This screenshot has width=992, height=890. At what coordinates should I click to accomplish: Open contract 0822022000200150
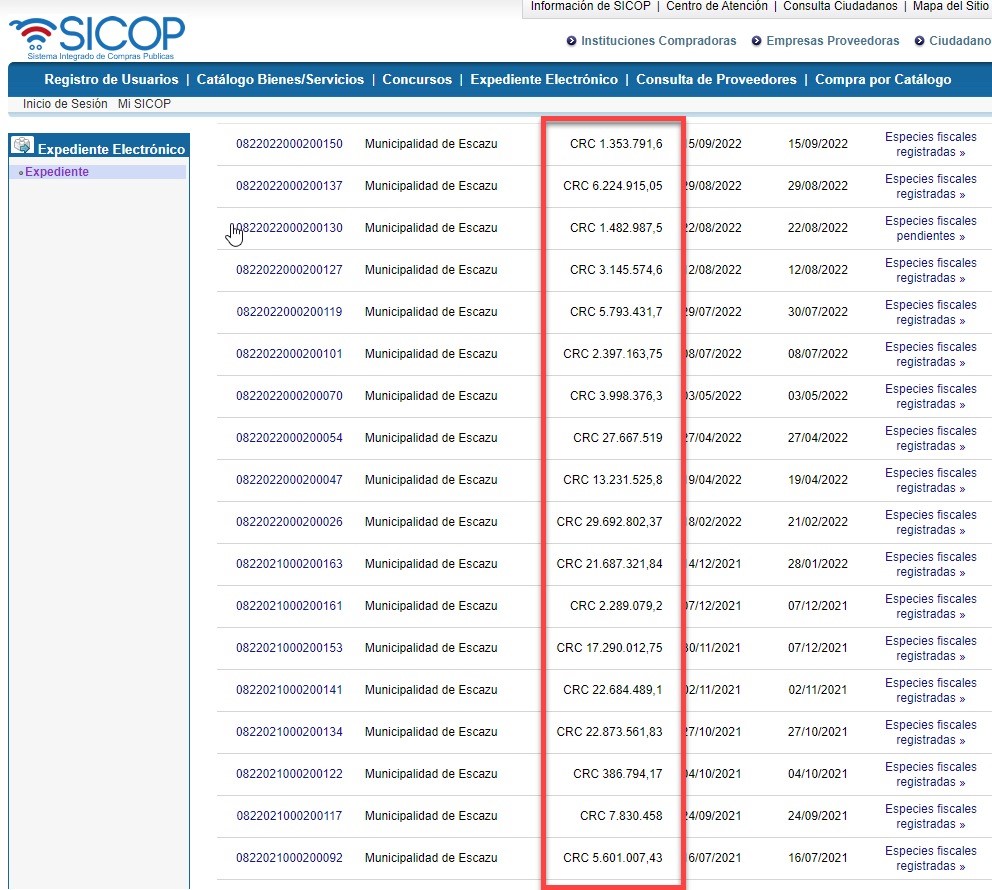289,144
